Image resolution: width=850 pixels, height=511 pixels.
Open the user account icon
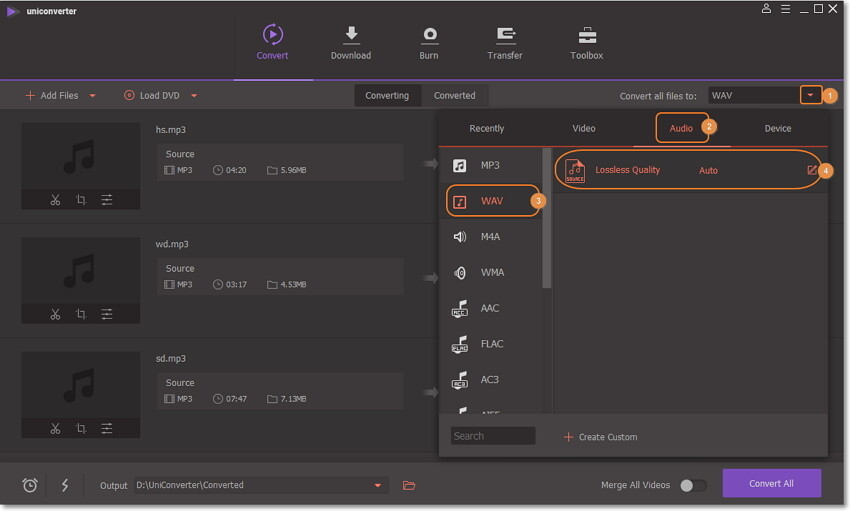[x=766, y=9]
